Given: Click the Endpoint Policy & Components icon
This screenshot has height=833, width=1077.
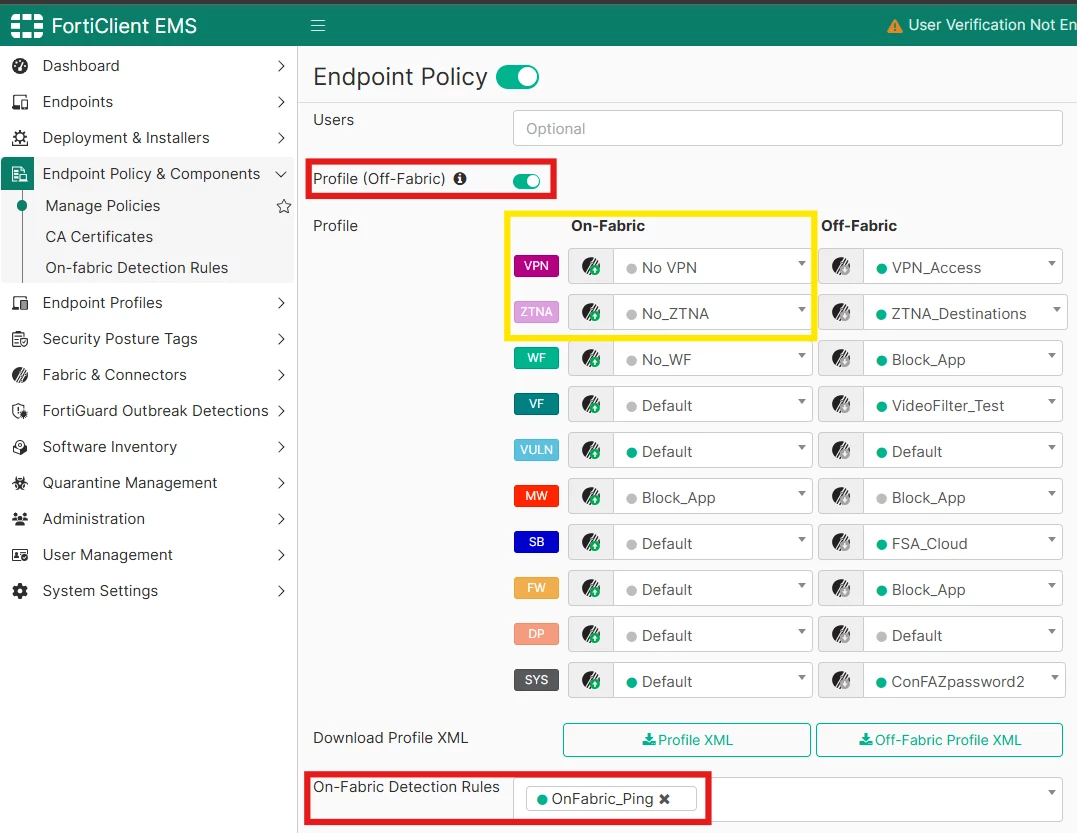Looking at the screenshot, I should coord(19,174).
